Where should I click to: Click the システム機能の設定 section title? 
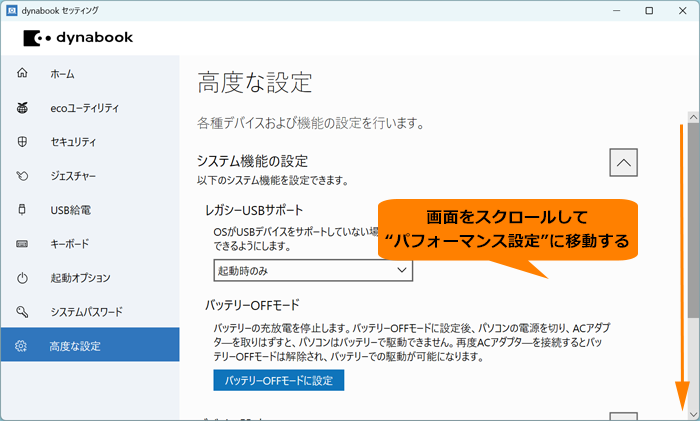point(252,161)
